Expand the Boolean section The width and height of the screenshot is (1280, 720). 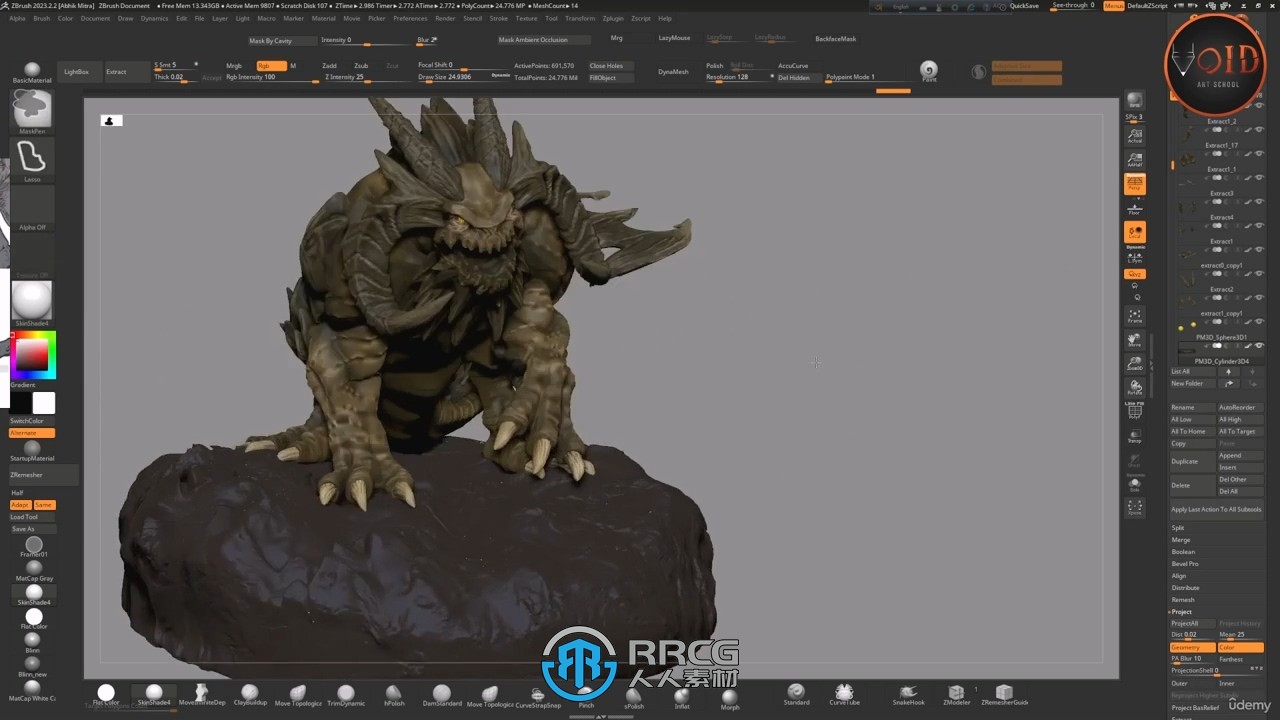point(1183,552)
